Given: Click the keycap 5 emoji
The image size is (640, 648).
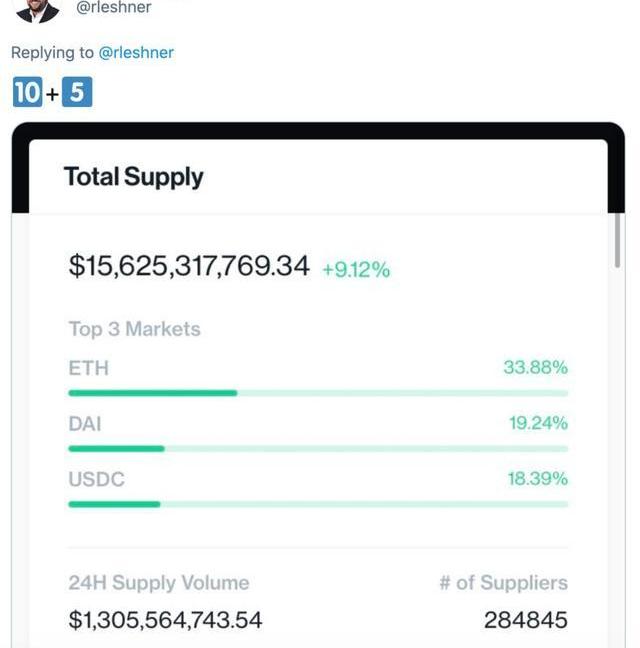Looking at the screenshot, I should [77, 94].
